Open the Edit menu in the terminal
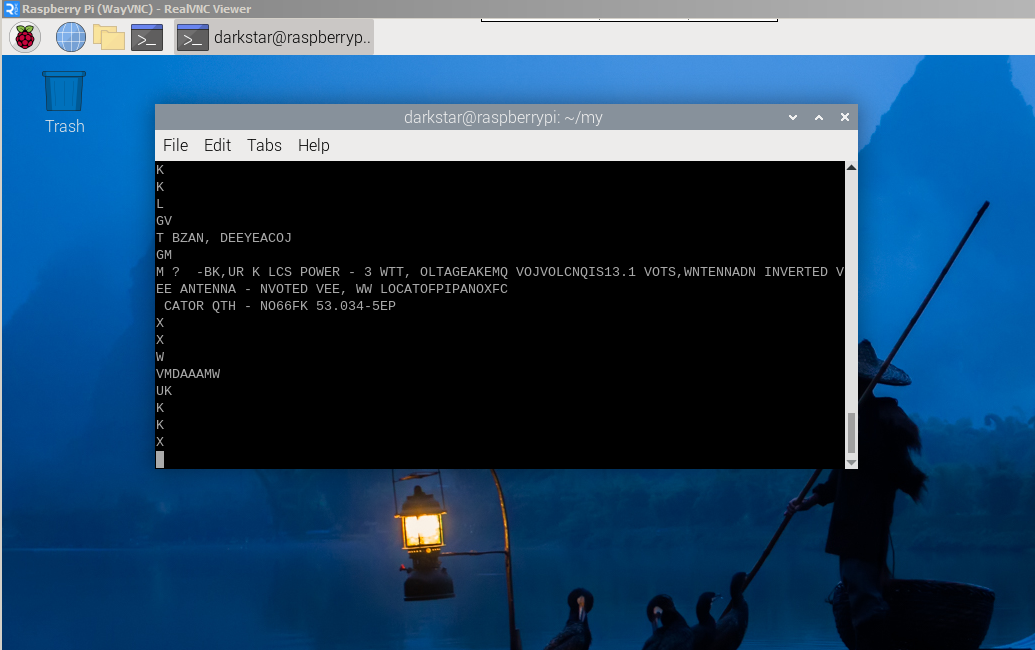Screen dimensions: 1035x650 point(217,145)
